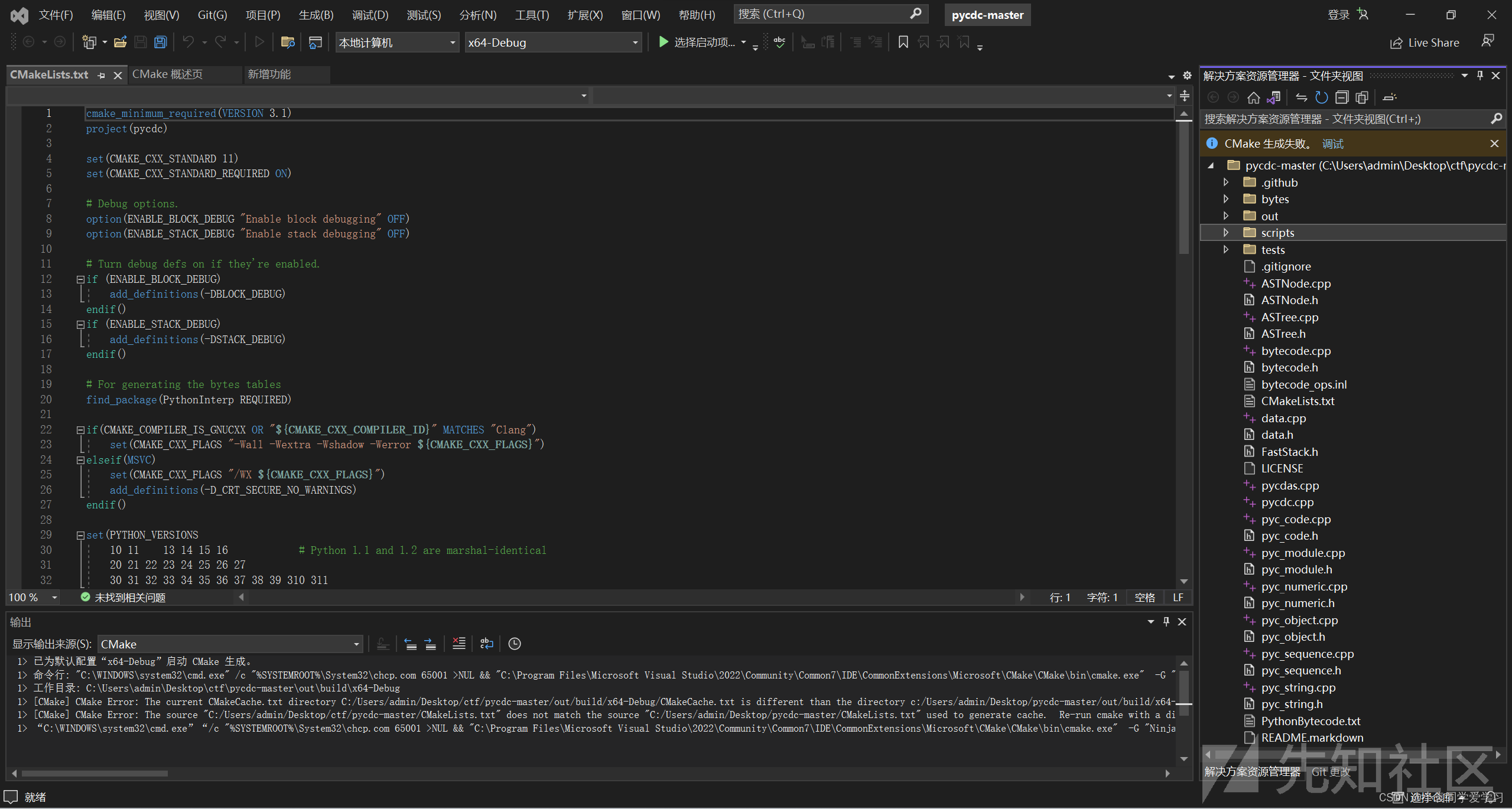Screen dimensions: 1512x809
Task: Click the 调试 link in CMake failure bar
Action: (x=1332, y=143)
